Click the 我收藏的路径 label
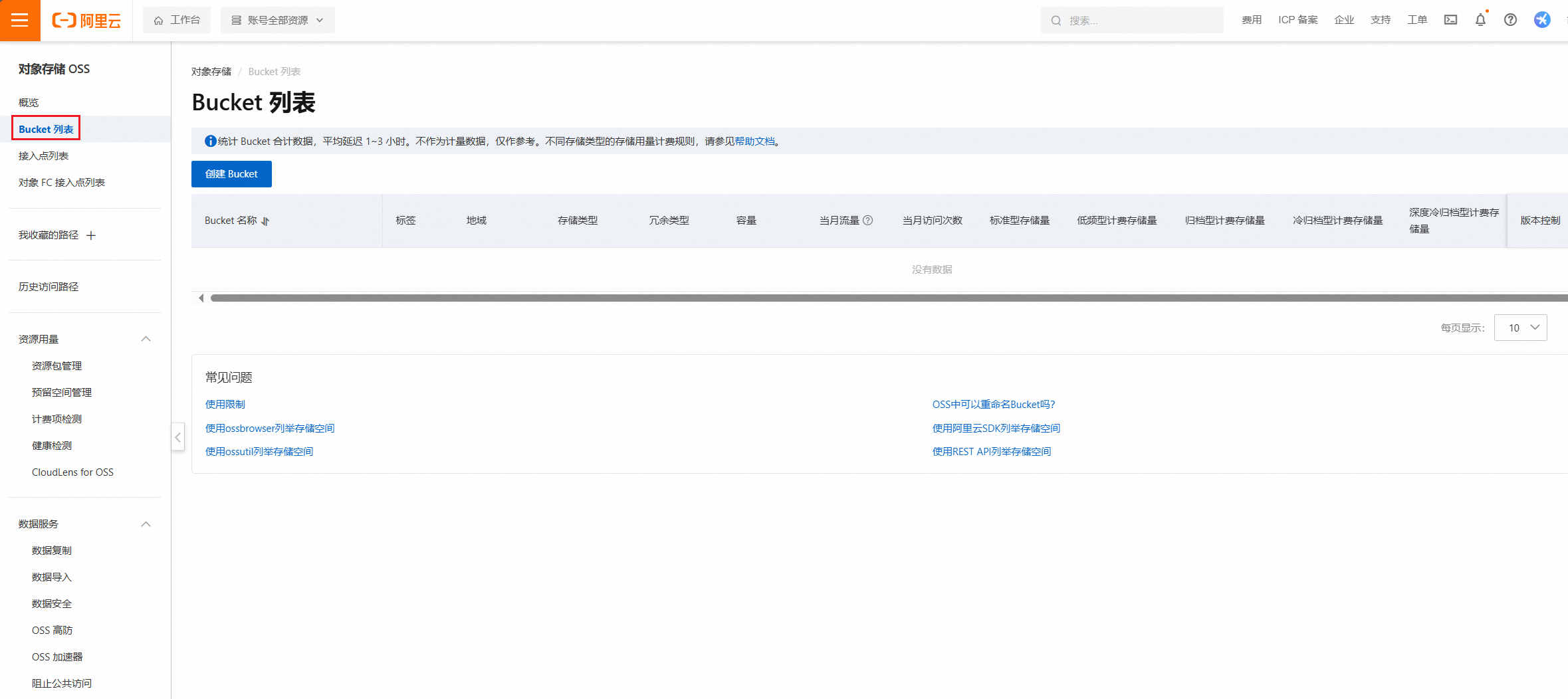This screenshot has width=1568, height=699. (49, 235)
